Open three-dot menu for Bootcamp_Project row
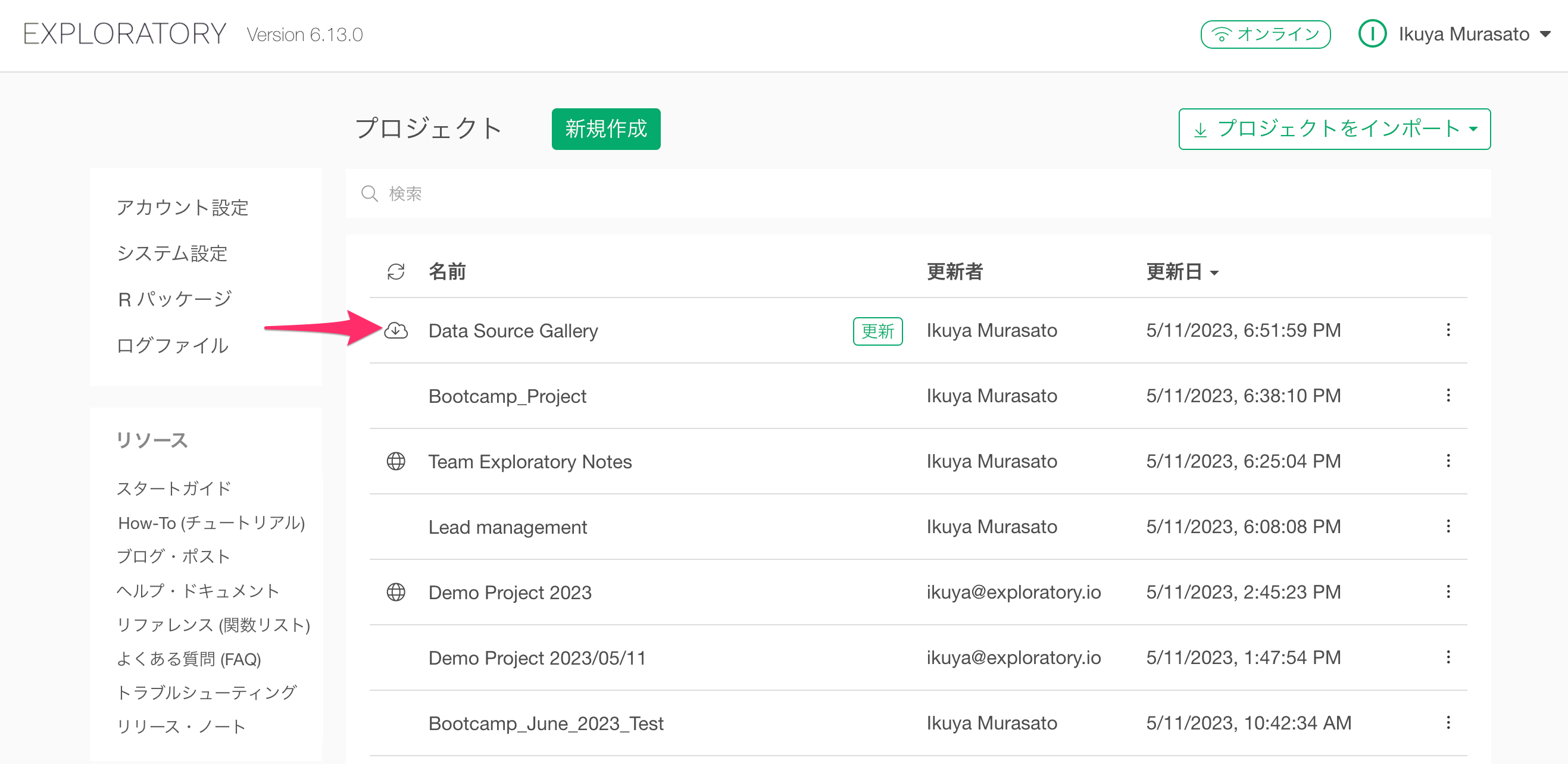 1448,396
